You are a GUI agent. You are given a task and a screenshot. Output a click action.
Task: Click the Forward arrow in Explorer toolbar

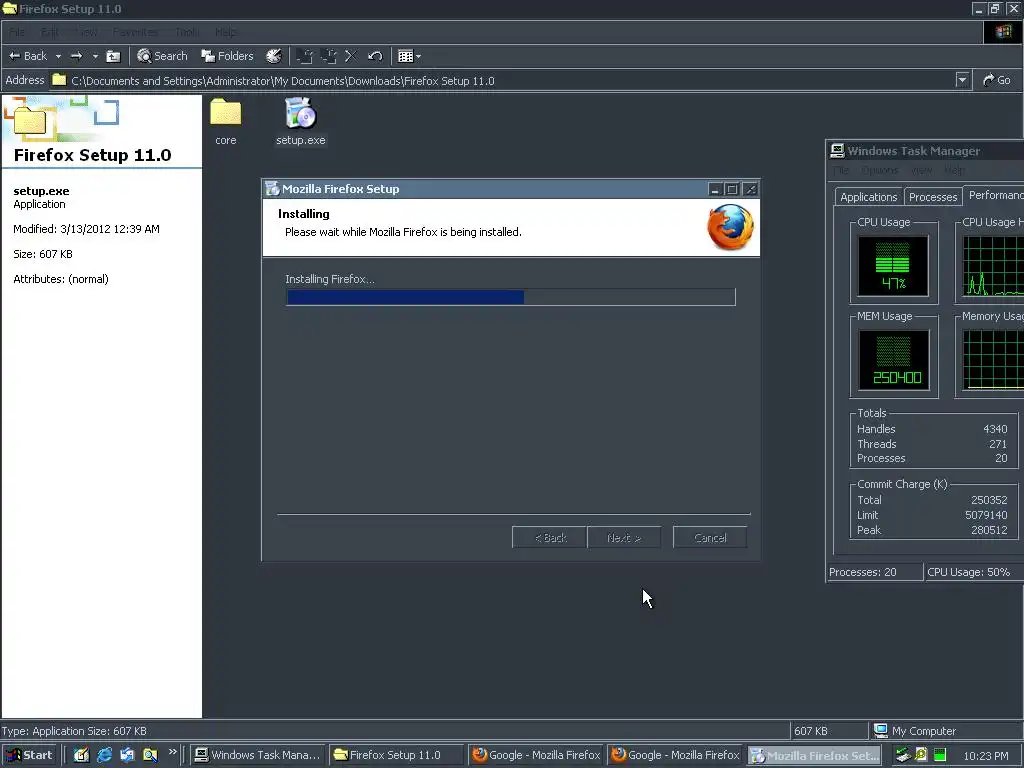[x=76, y=56]
